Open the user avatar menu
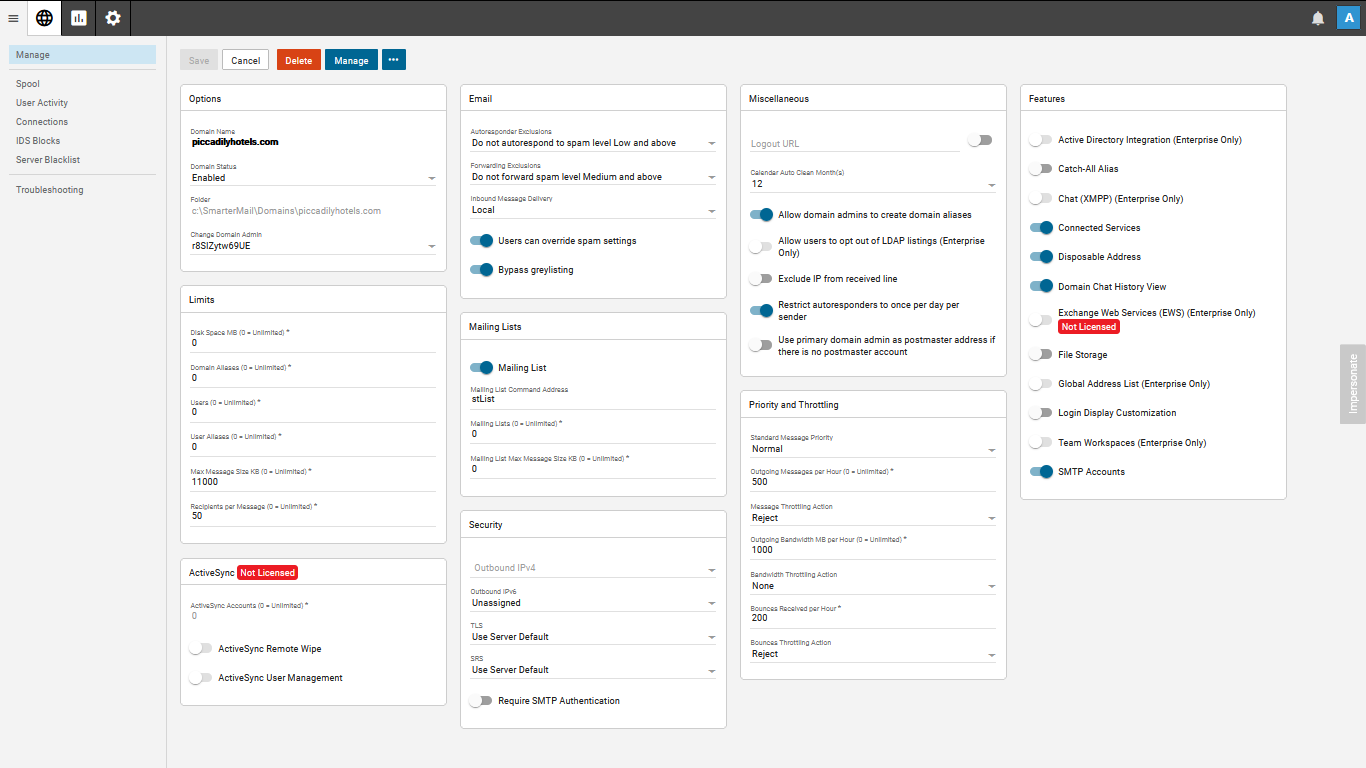Image resolution: width=1366 pixels, height=768 pixels. pyautogui.click(x=1348, y=18)
